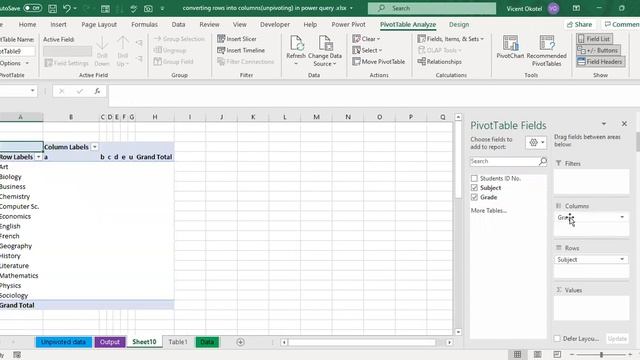Click Insert Timeline

241,50
